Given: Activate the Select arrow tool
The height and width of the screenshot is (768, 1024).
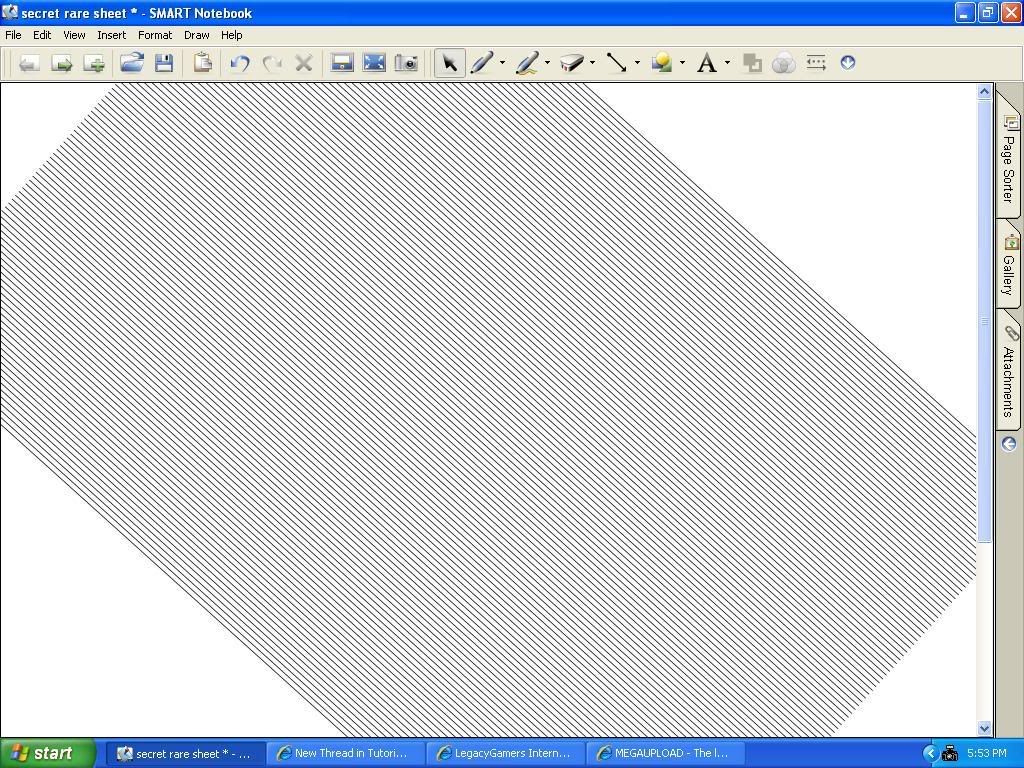Looking at the screenshot, I should [x=450, y=62].
